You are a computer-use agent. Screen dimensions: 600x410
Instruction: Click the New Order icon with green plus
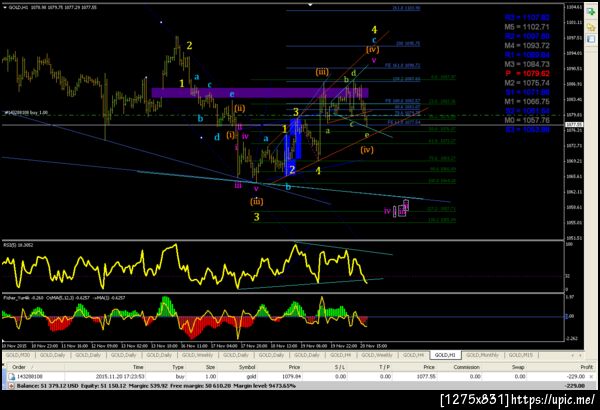click(x=591, y=12)
